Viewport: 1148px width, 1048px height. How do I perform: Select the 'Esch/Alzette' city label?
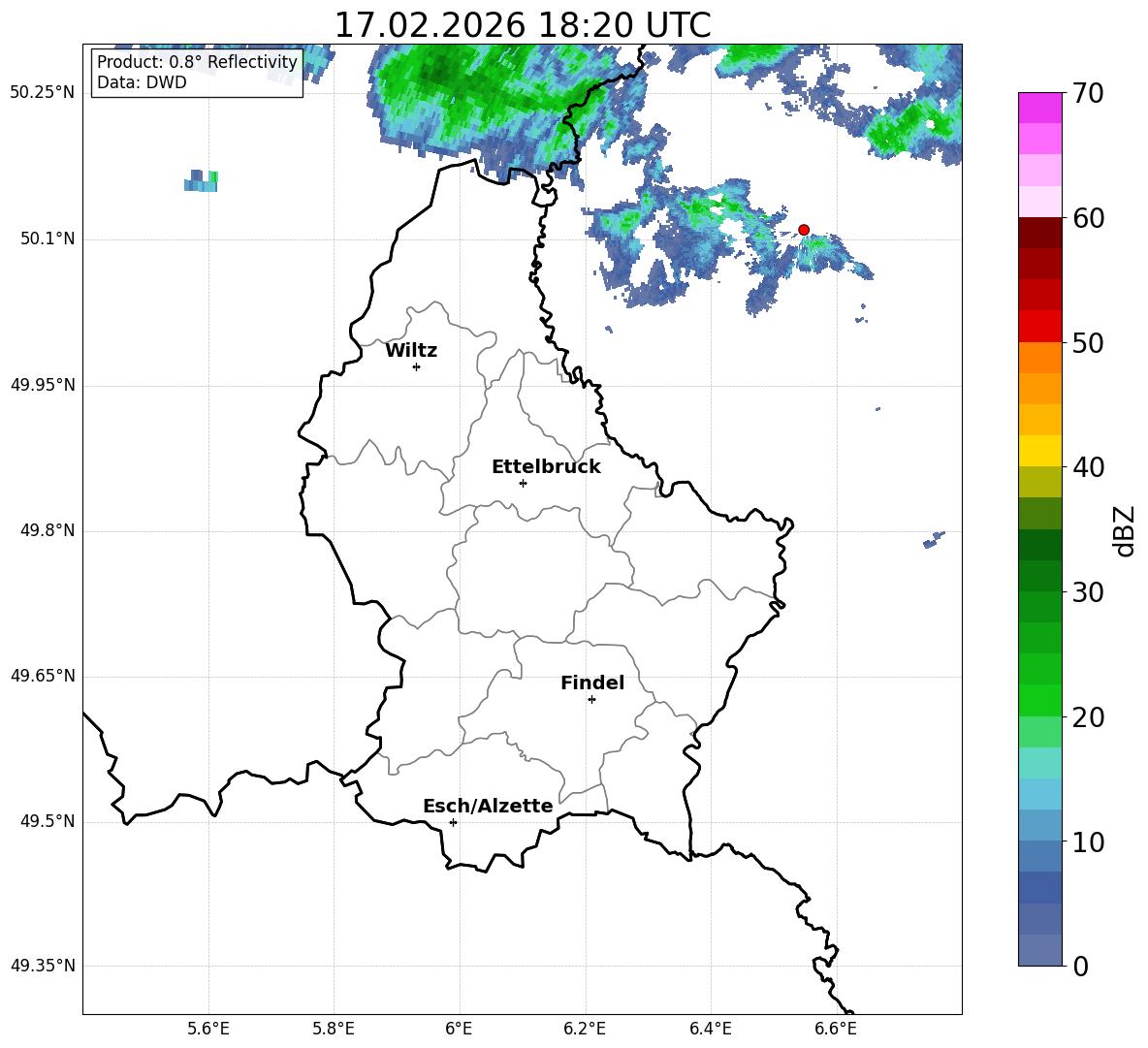coord(488,806)
